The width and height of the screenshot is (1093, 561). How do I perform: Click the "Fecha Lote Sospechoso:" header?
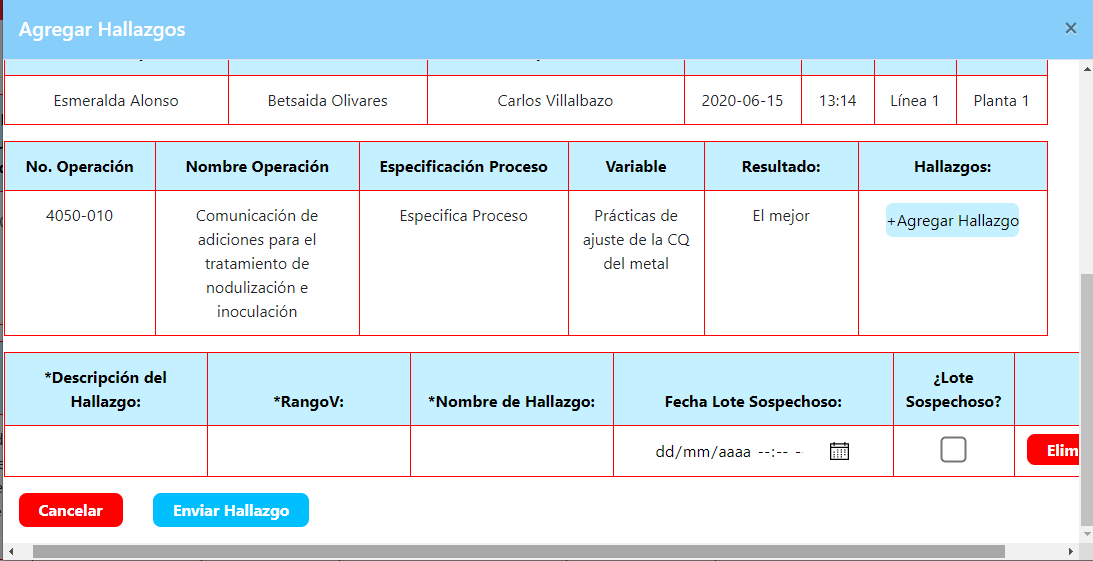754,389
